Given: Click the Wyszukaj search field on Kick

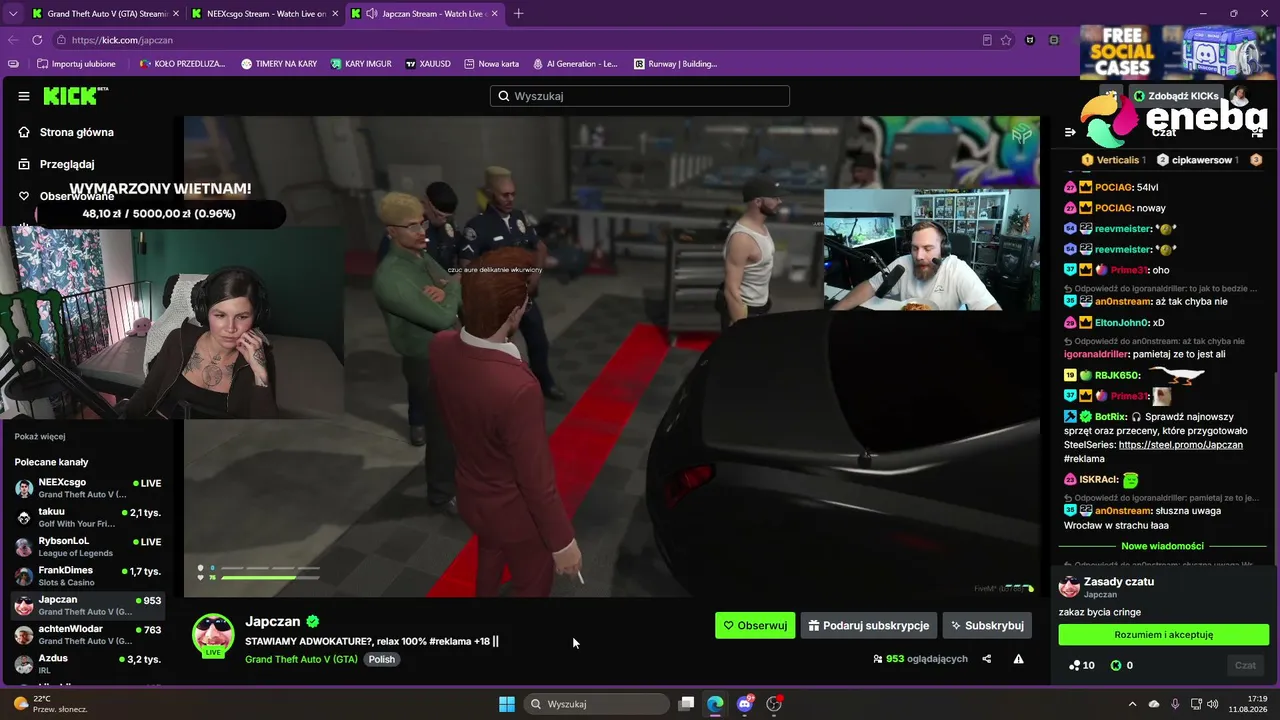Looking at the screenshot, I should tap(640, 96).
